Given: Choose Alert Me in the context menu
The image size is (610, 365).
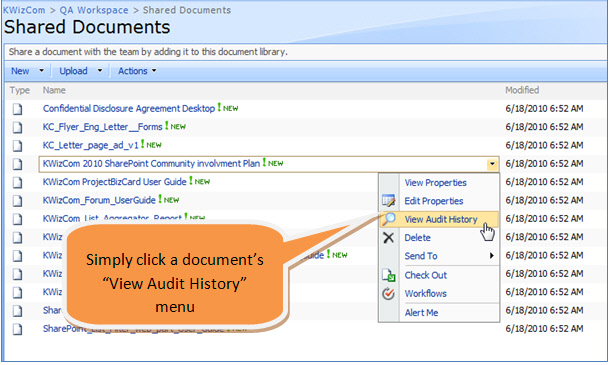Looking at the screenshot, I should tap(421, 313).
